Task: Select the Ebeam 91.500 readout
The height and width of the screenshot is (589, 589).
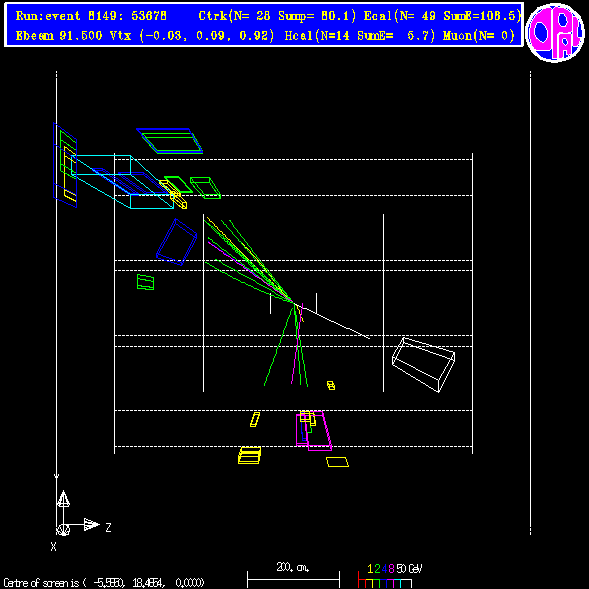Action: [x=59, y=36]
